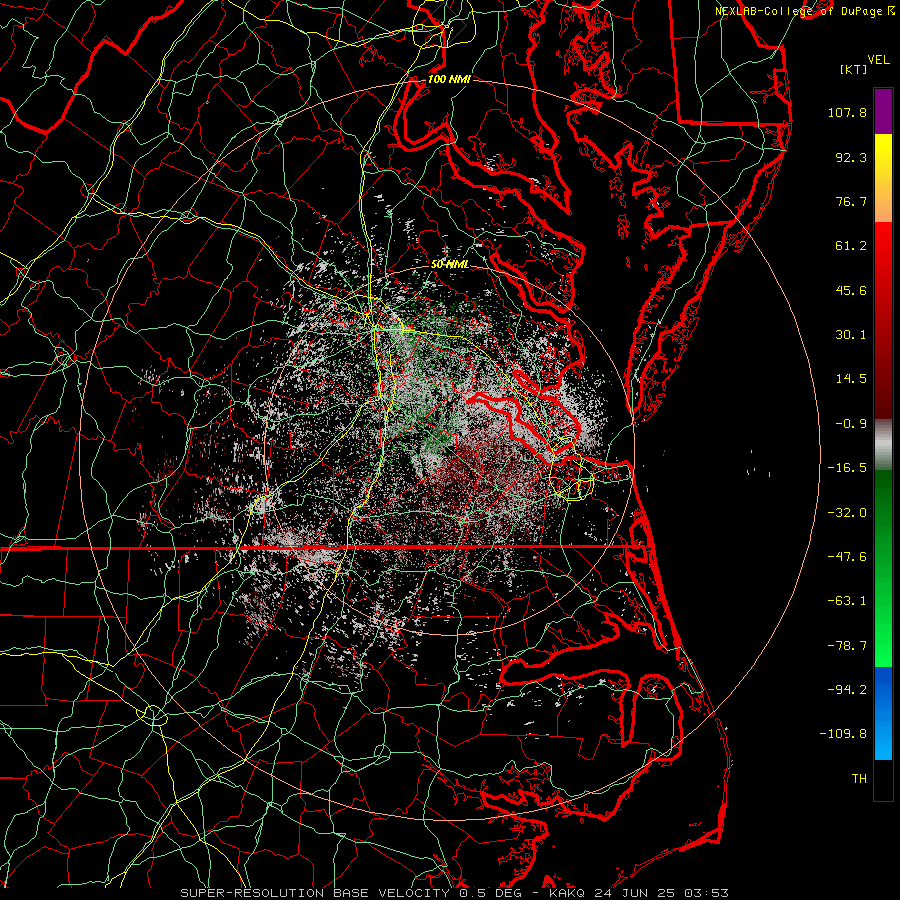Select the 76.7 legend value
This screenshot has width=900, height=900.
(x=851, y=201)
